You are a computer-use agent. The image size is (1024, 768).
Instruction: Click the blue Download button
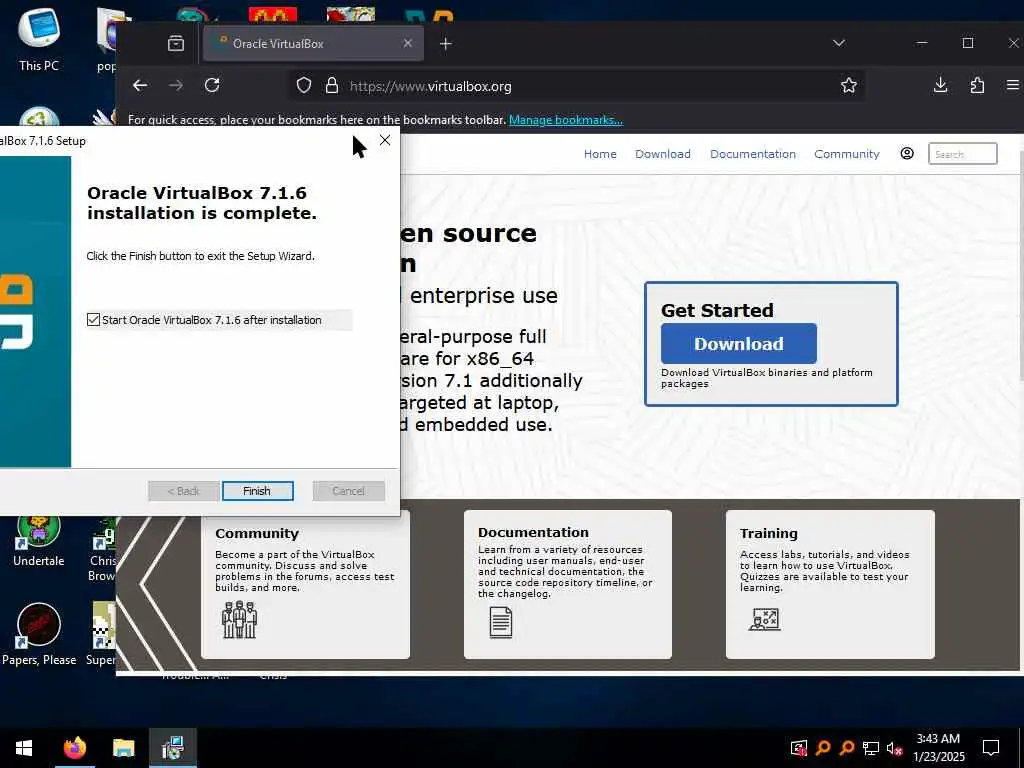tap(739, 344)
